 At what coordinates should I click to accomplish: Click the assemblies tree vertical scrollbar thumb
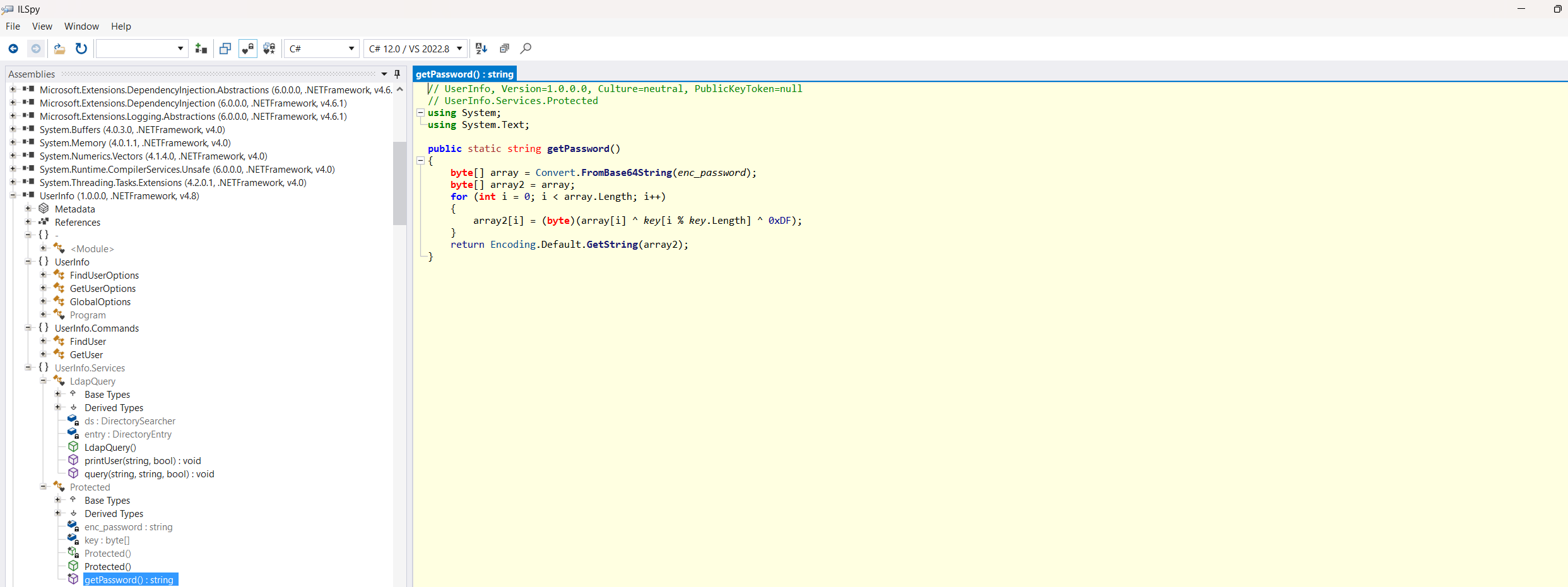coord(399,183)
